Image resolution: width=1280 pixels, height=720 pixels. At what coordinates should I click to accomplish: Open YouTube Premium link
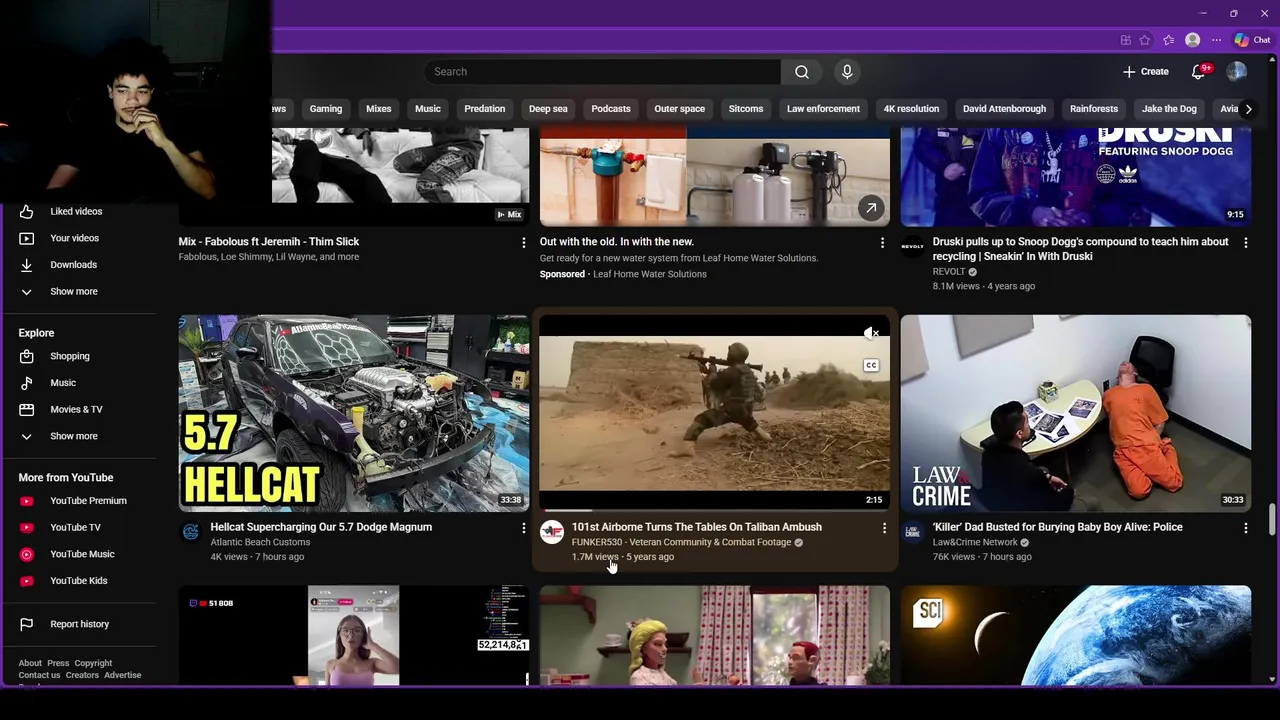coord(78,501)
